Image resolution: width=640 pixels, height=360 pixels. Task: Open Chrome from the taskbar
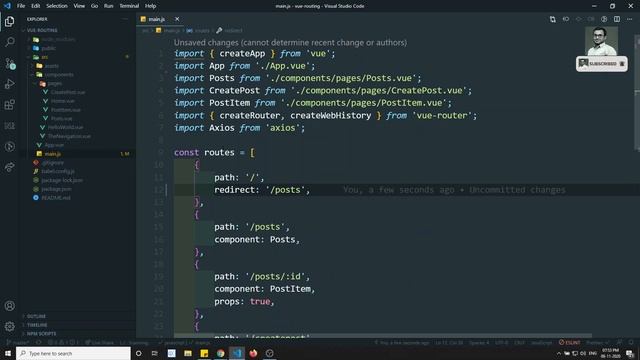pos(220,353)
